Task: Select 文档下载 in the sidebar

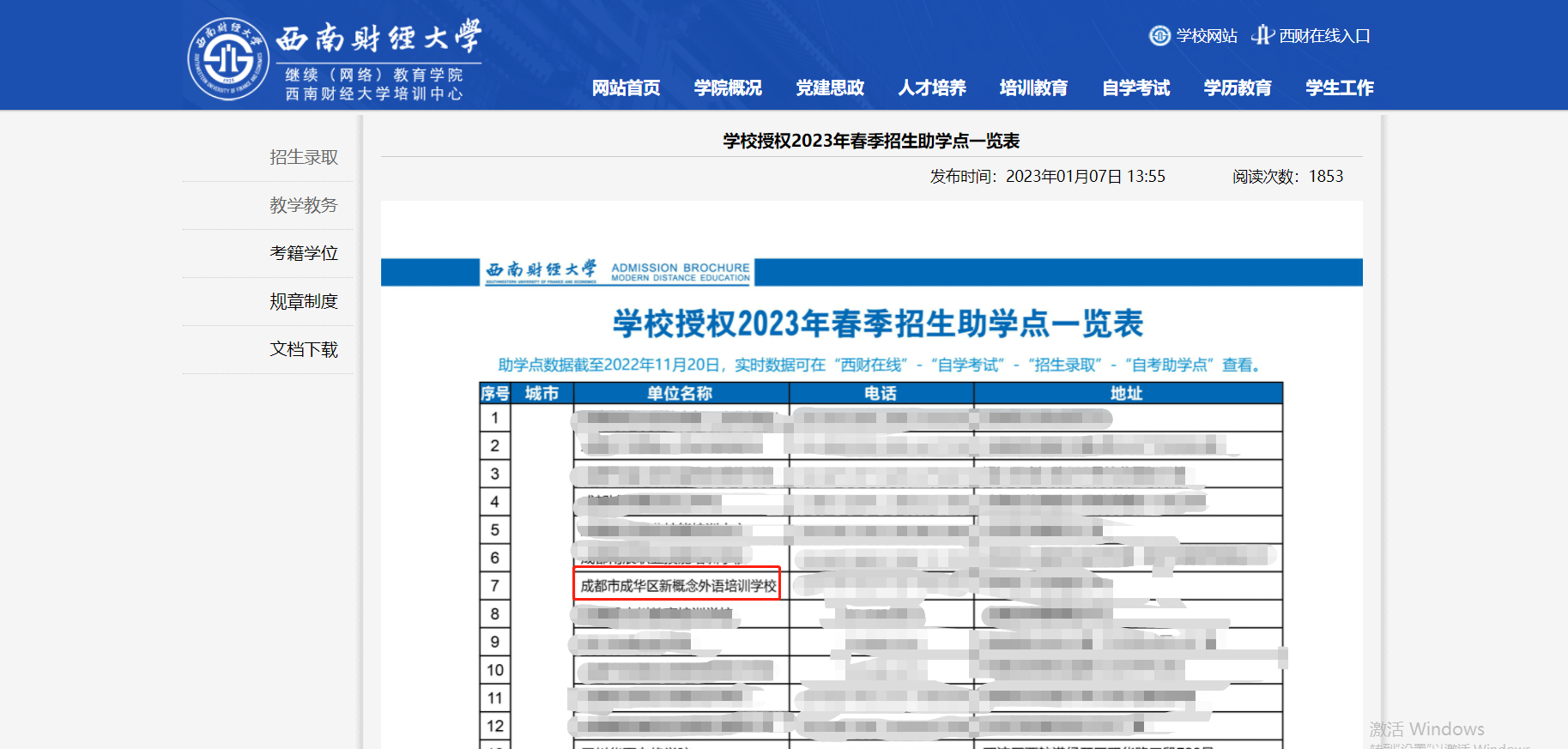Action: (x=304, y=349)
